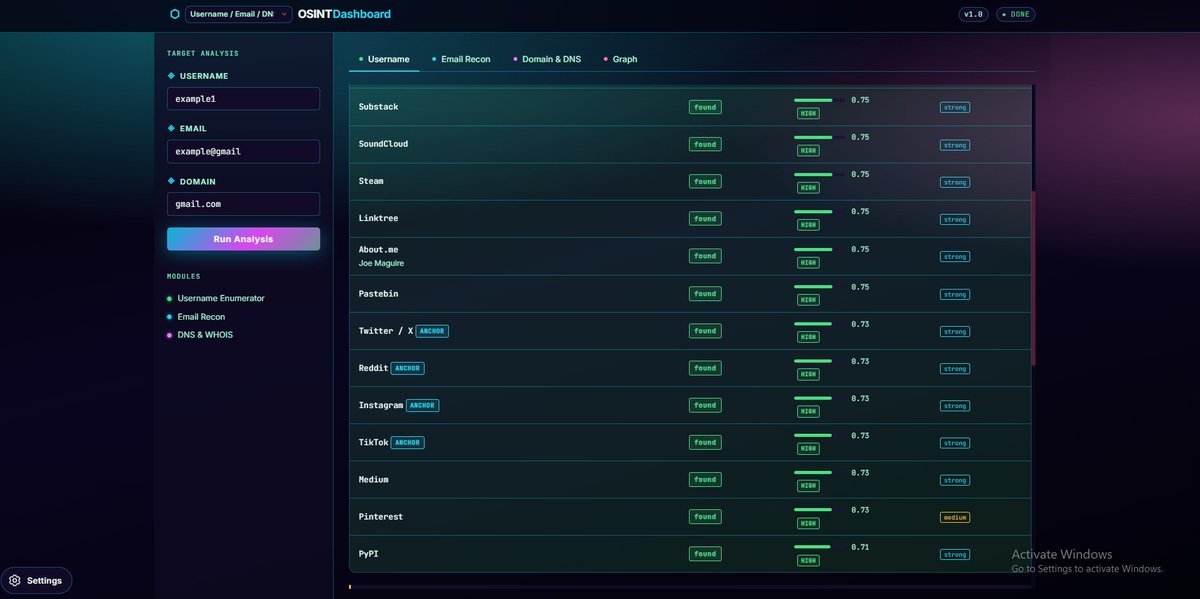Open the Username / Email / DN dropdown
The height and width of the screenshot is (599, 1200).
(239, 14)
